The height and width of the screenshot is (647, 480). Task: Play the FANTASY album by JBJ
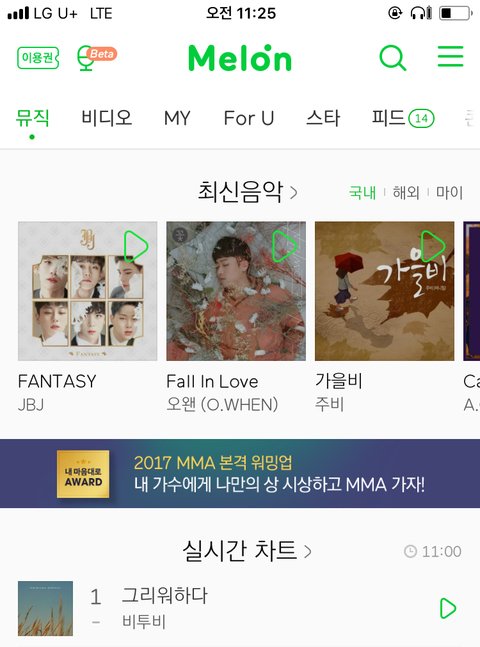pos(136,247)
